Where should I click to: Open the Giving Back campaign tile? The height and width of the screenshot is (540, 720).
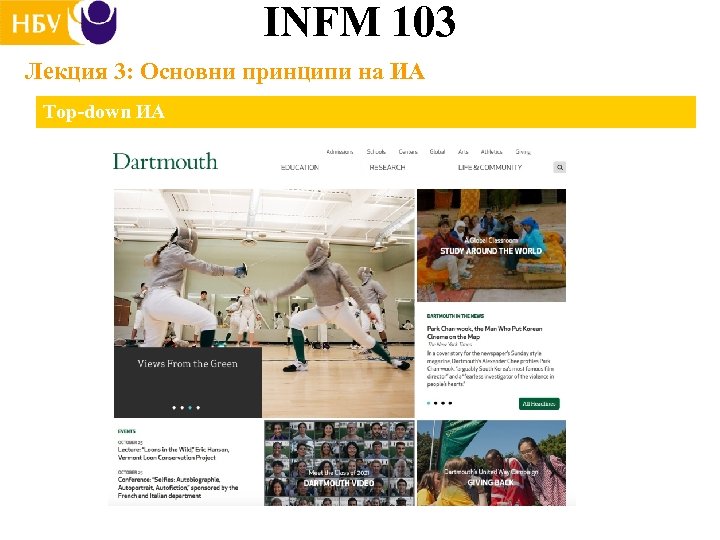pyautogui.click(x=491, y=463)
